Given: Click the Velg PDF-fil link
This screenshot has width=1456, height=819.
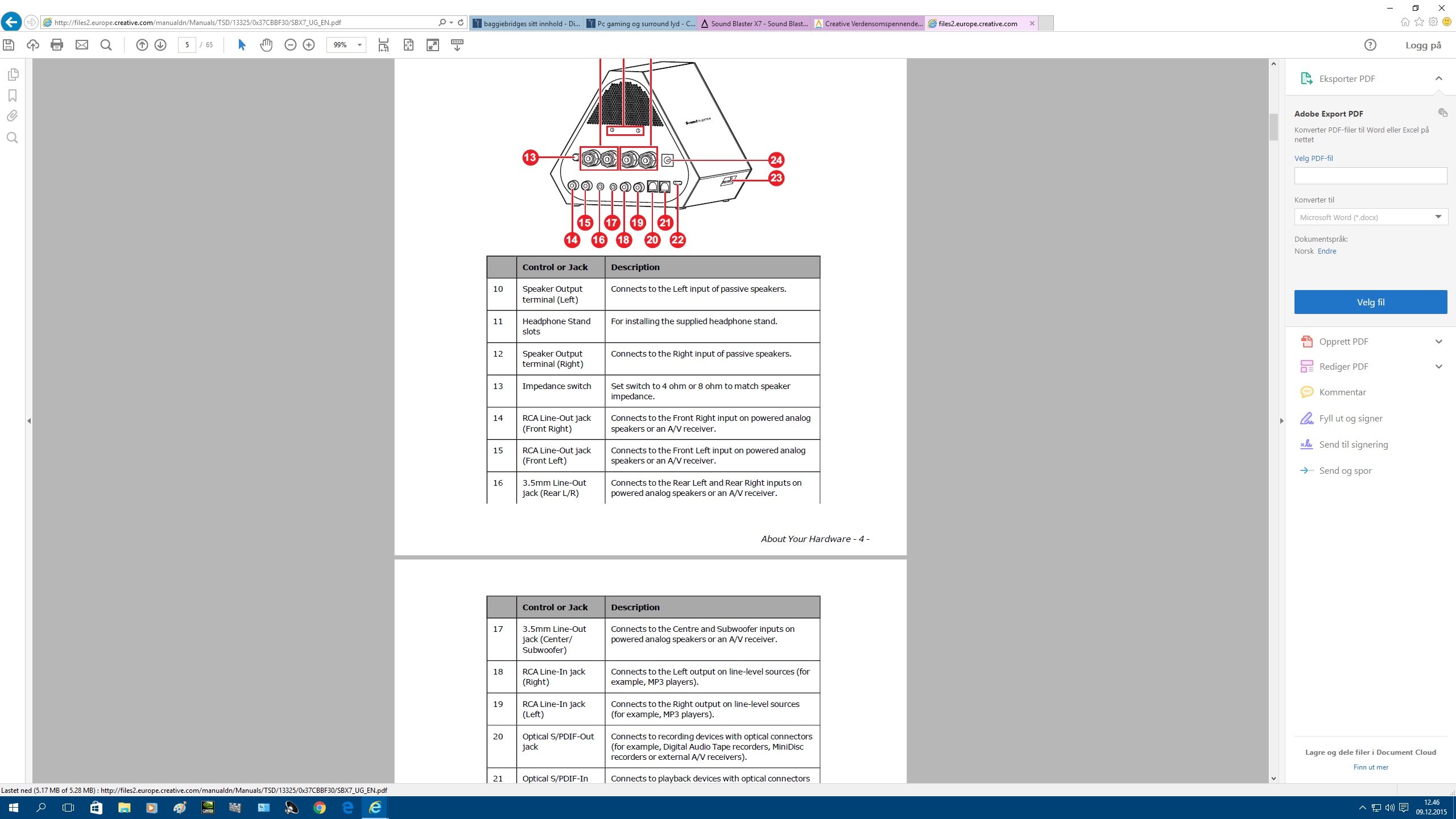Looking at the screenshot, I should (1313, 158).
